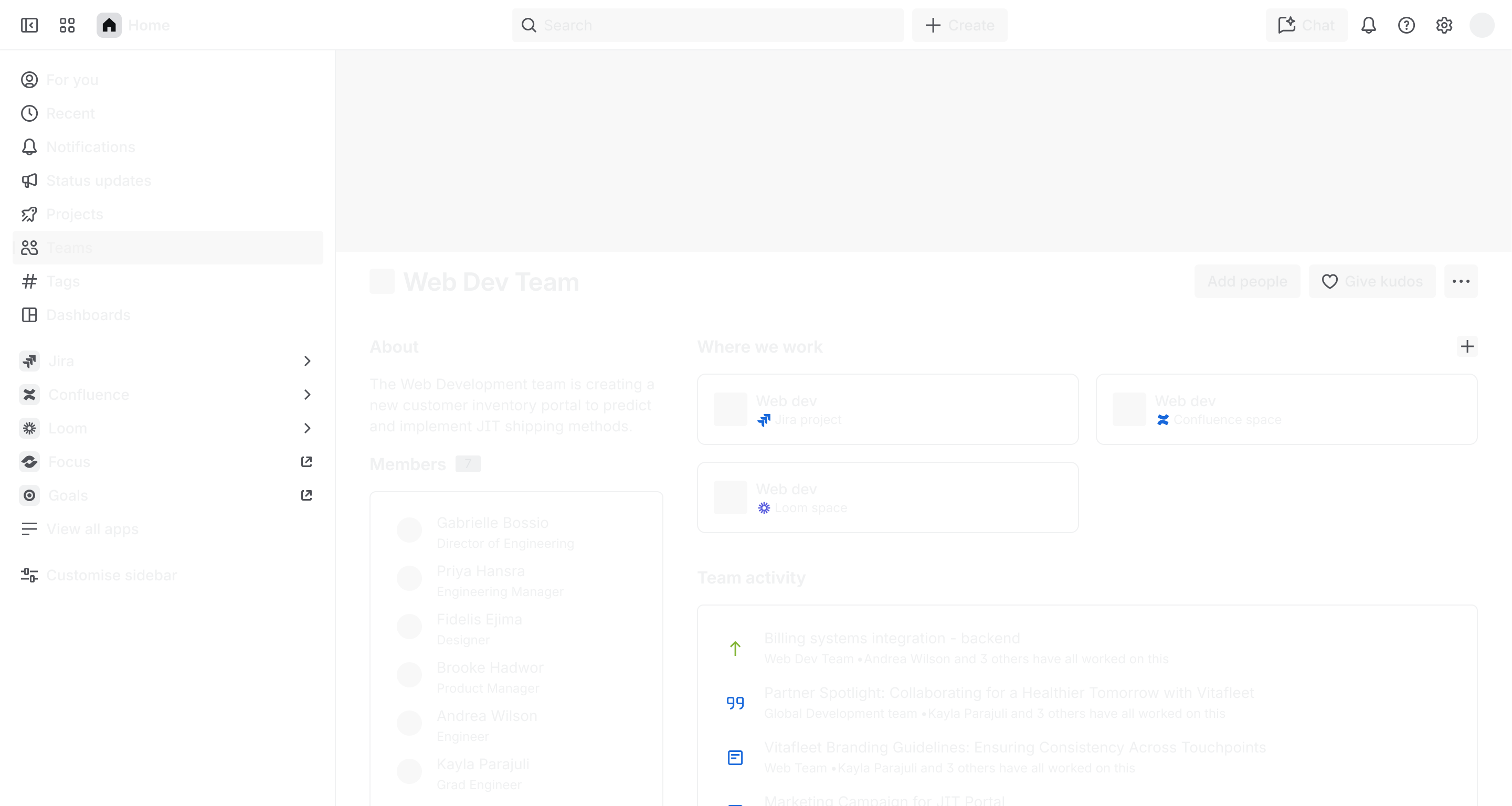Select Status updates in the sidebar
Image resolution: width=1512 pixels, height=806 pixels.
pyautogui.click(x=99, y=180)
